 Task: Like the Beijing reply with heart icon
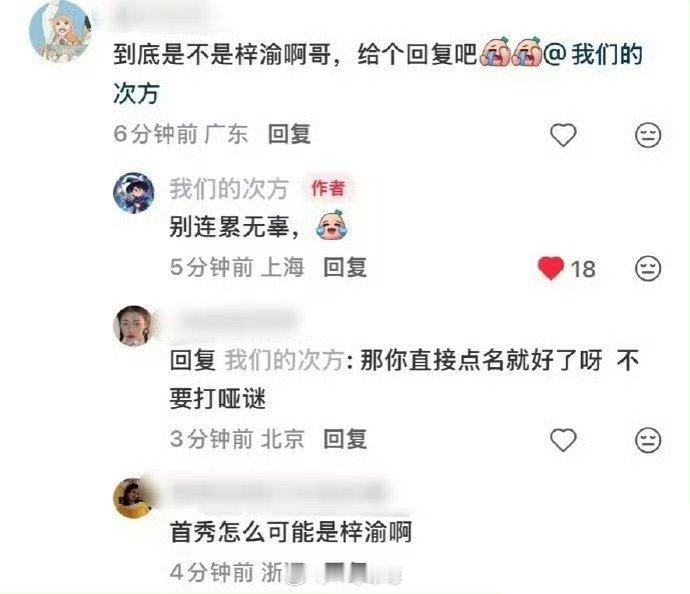click(x=563, y=440)
